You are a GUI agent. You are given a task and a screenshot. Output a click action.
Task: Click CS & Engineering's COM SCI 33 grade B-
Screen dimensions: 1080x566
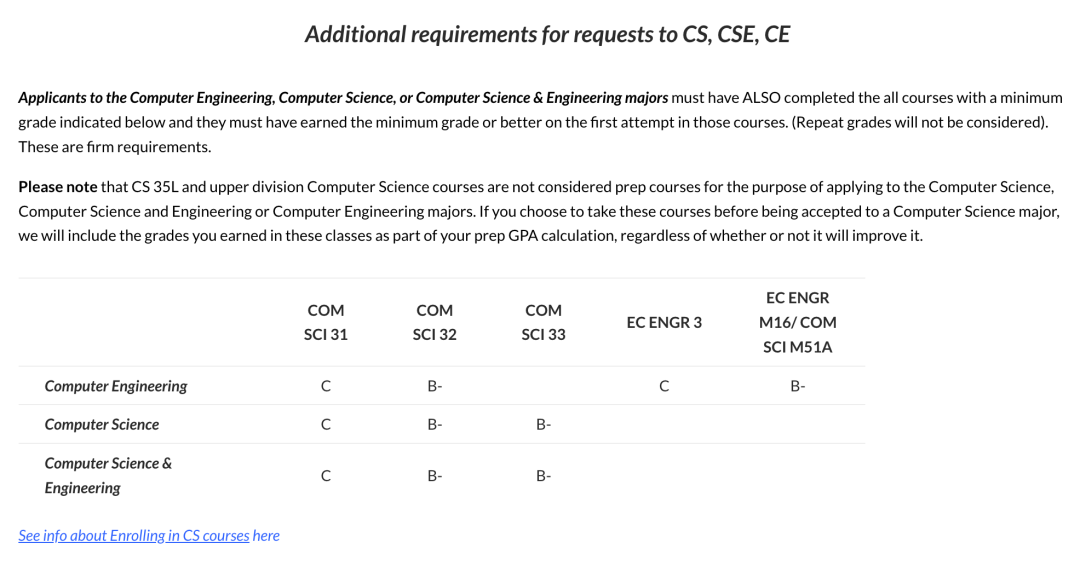coord(543,476)
